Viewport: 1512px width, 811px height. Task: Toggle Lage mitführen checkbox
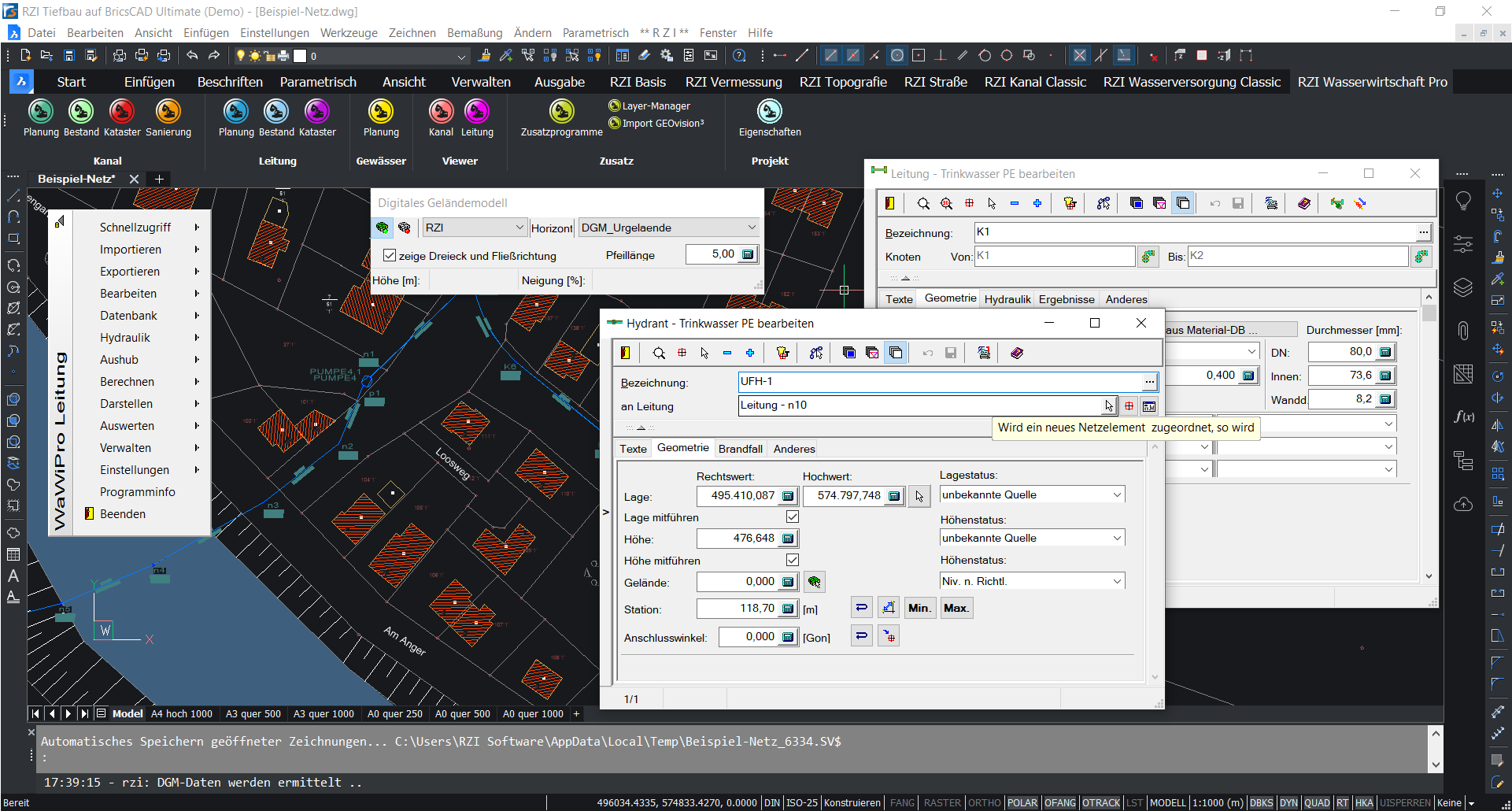tap(793, 517)
